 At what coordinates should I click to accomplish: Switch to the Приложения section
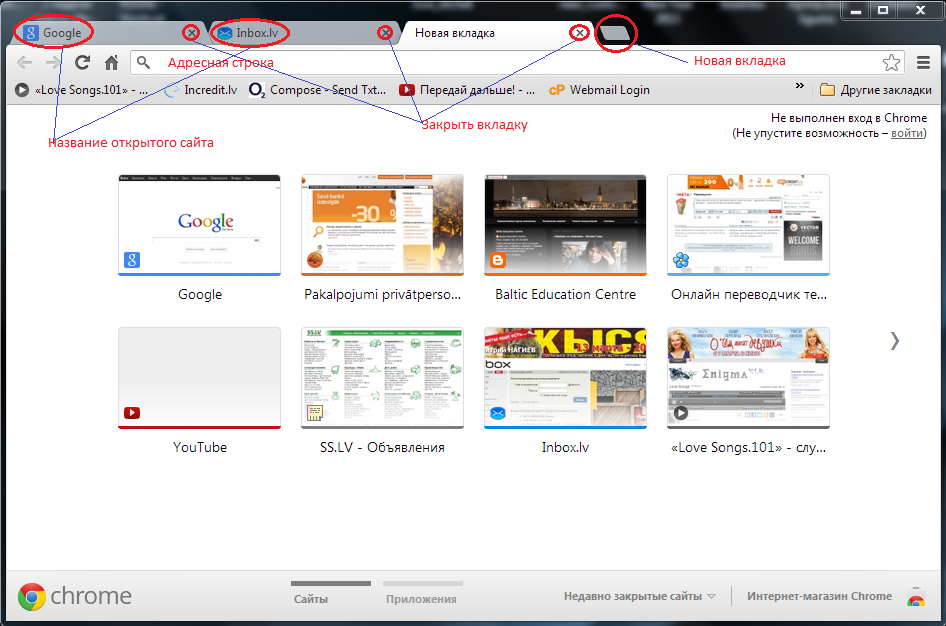420,599
